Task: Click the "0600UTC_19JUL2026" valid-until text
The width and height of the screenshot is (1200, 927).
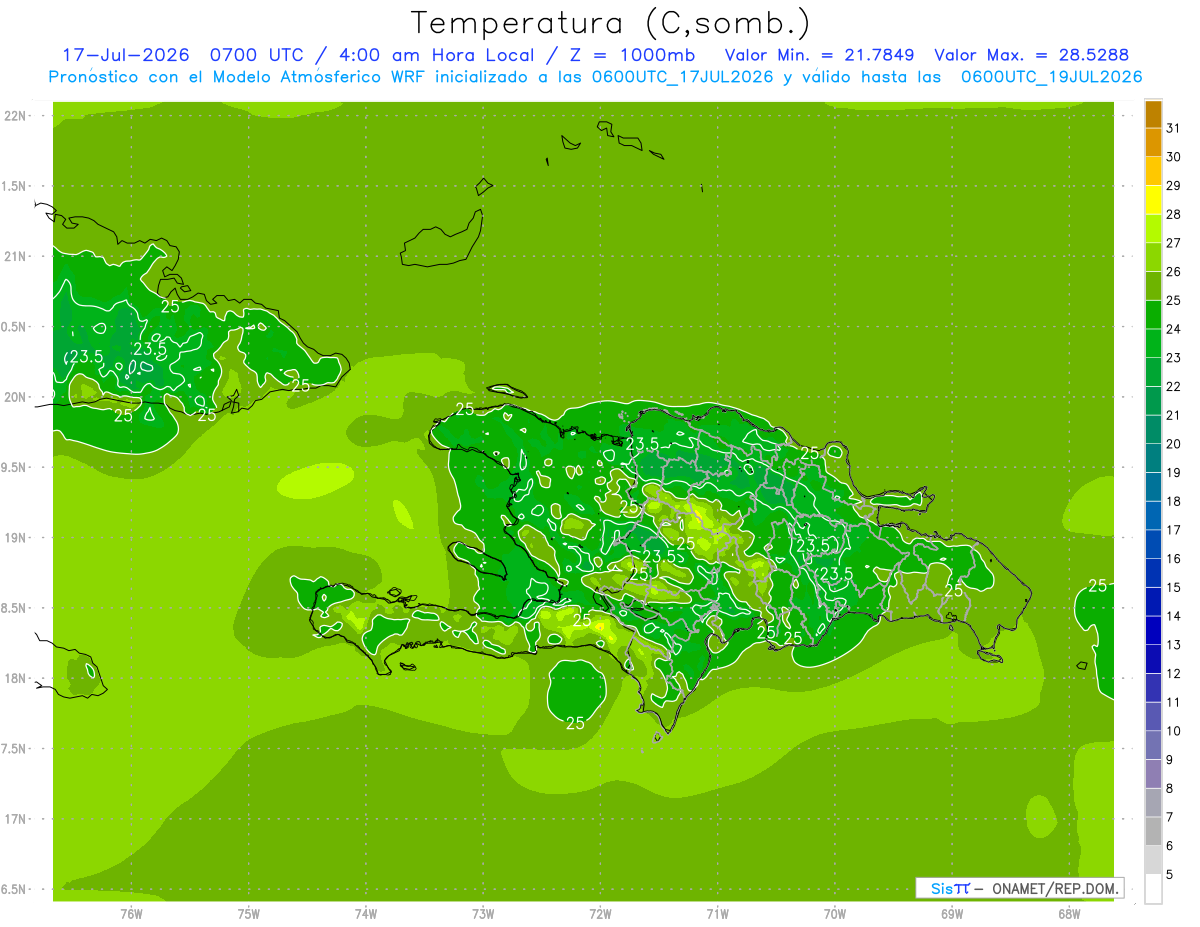Action: [x=1051, y=77]
